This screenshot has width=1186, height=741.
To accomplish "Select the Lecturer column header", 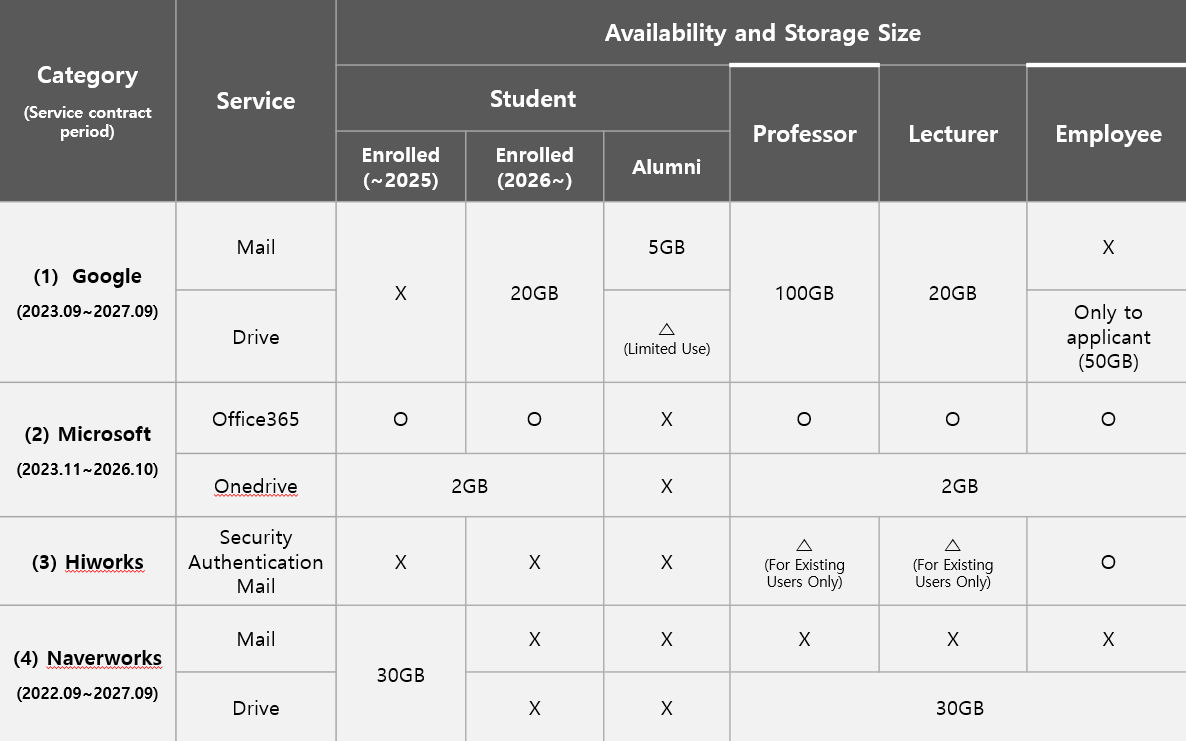I will pyautogui.click(x=952, y=134).
